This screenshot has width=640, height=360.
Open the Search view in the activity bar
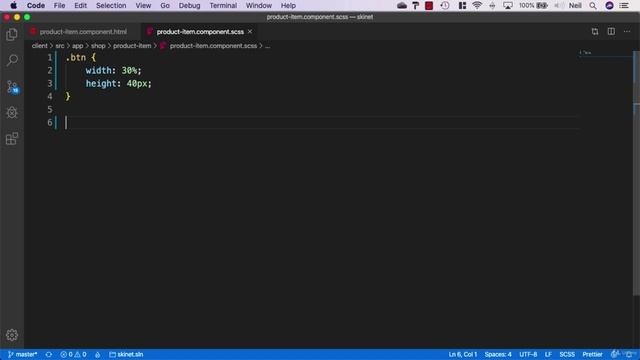12,60
